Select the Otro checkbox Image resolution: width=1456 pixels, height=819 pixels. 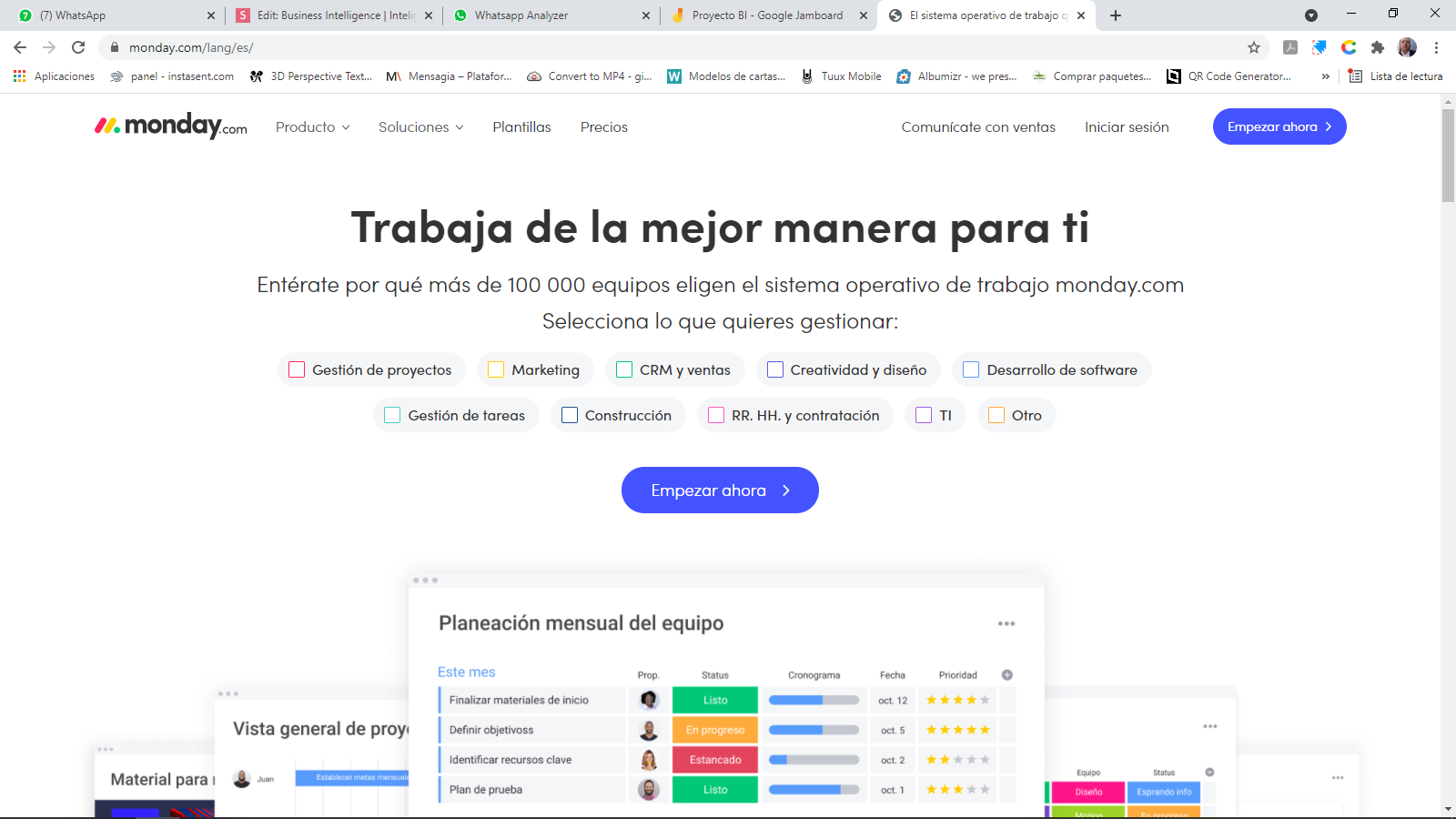(996, 415)
